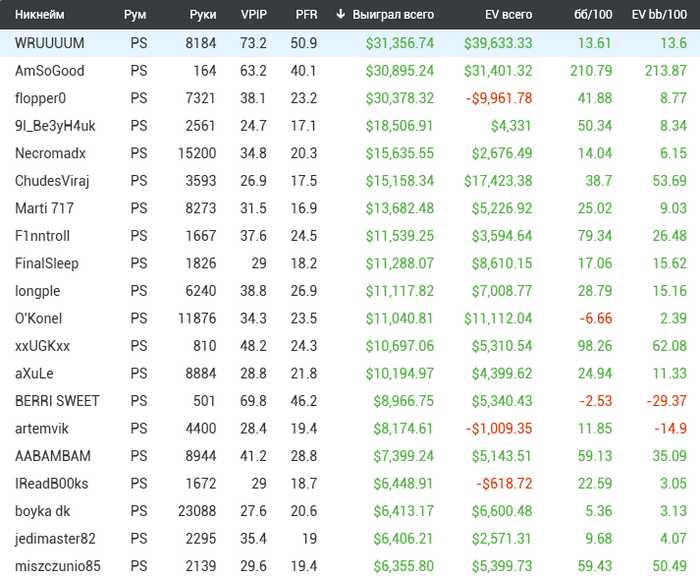Click negative EV bb/100 value -29.37

coord(667,401)
